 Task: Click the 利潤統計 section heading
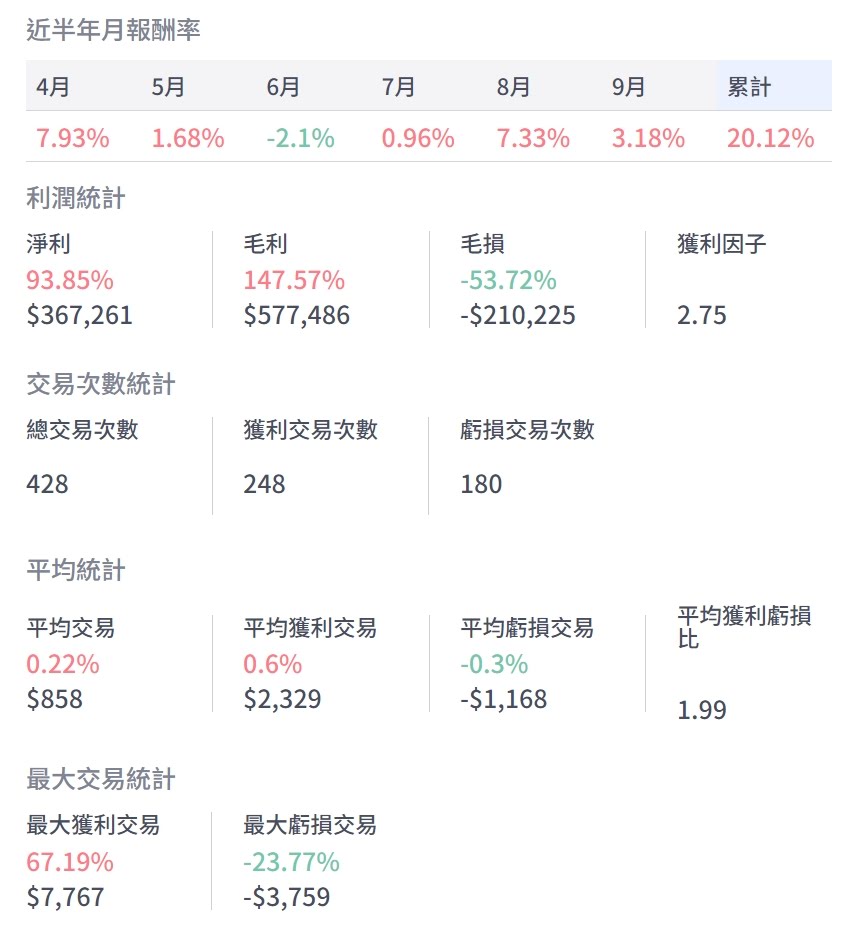(76, 198)
